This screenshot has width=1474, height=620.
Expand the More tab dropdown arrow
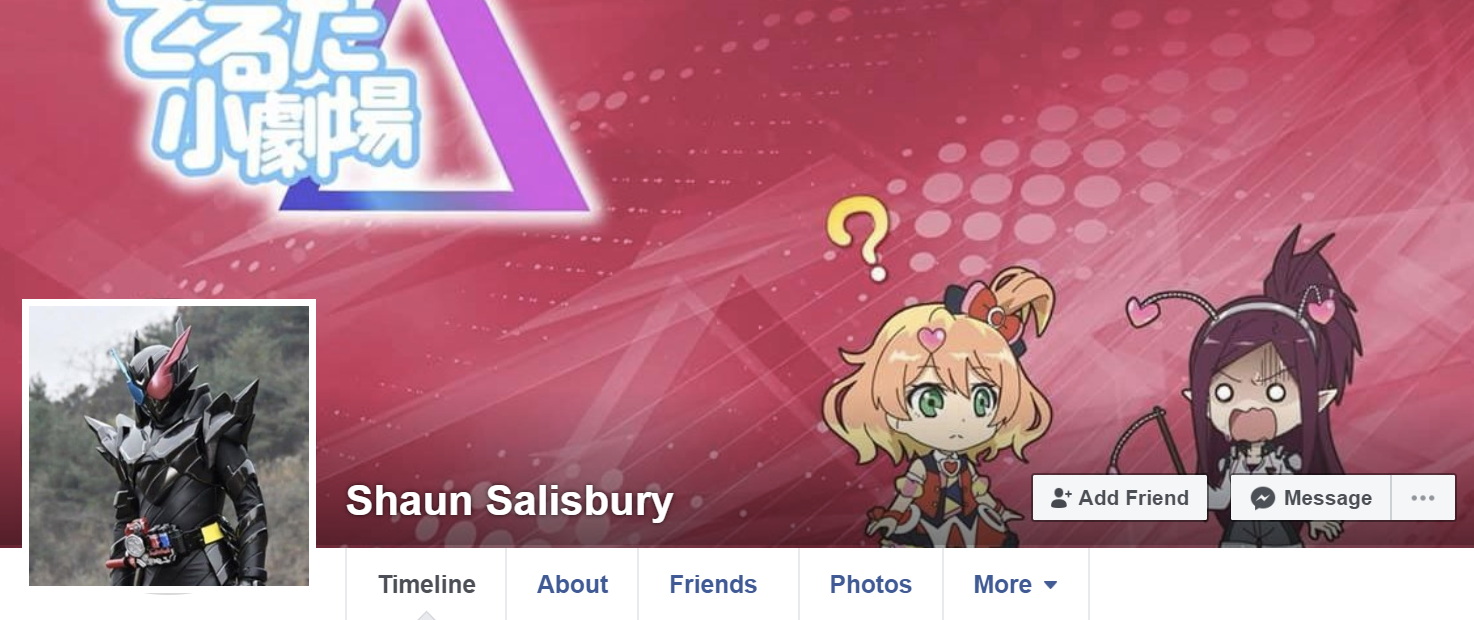pos(1050,585)
